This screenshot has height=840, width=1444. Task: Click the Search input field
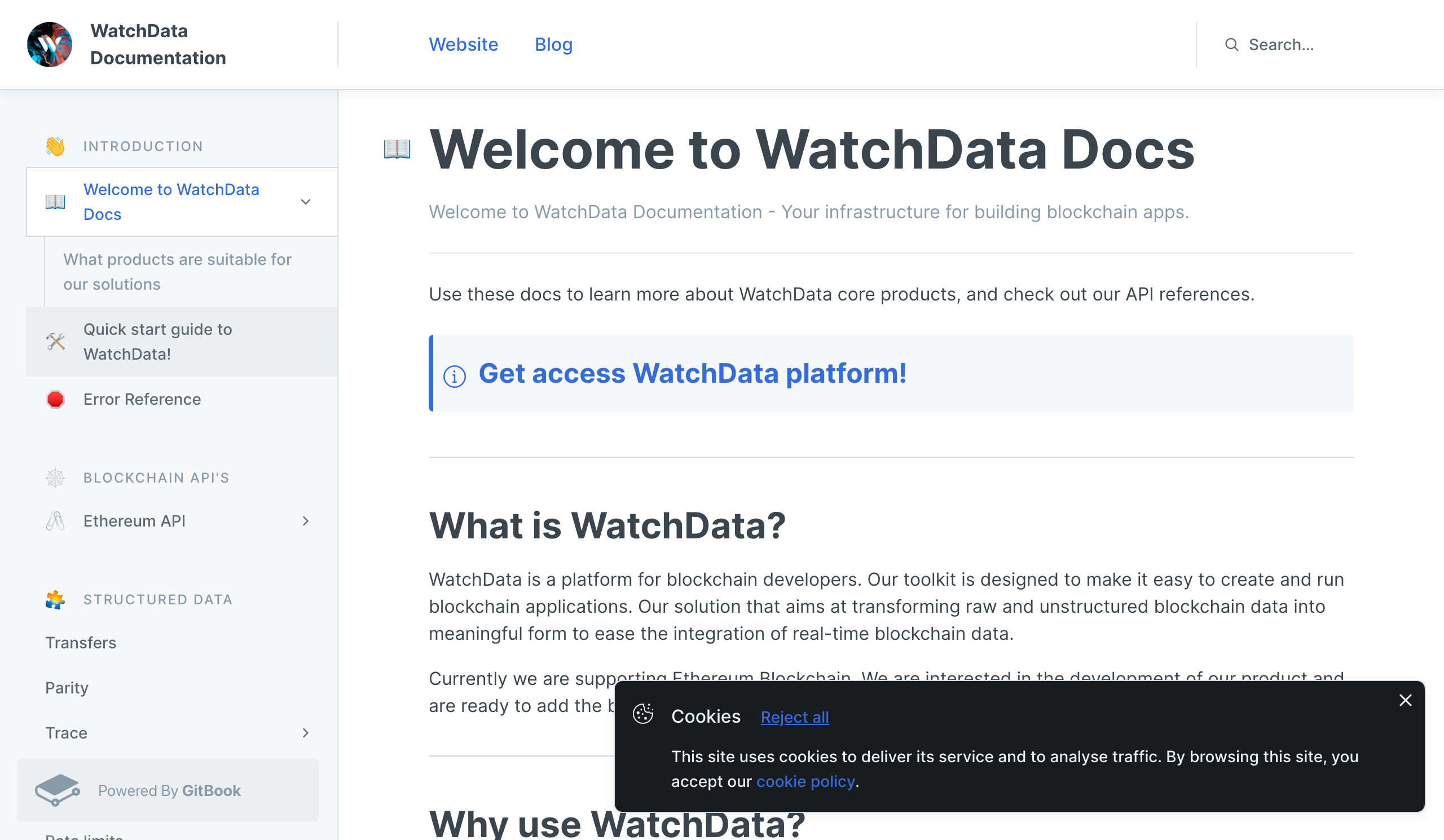pos(1318,45)
